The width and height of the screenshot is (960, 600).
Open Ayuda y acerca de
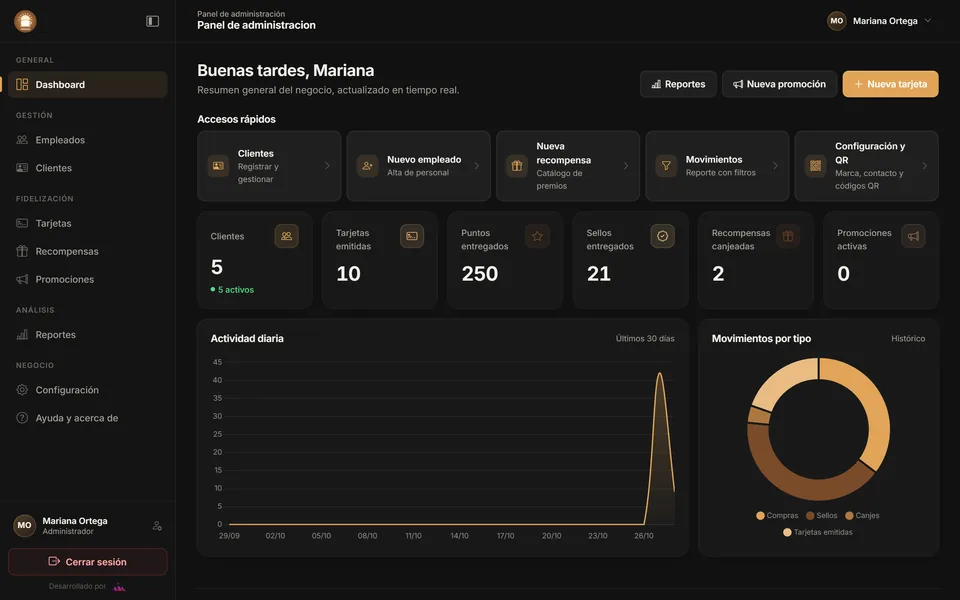tap(88, 418)
